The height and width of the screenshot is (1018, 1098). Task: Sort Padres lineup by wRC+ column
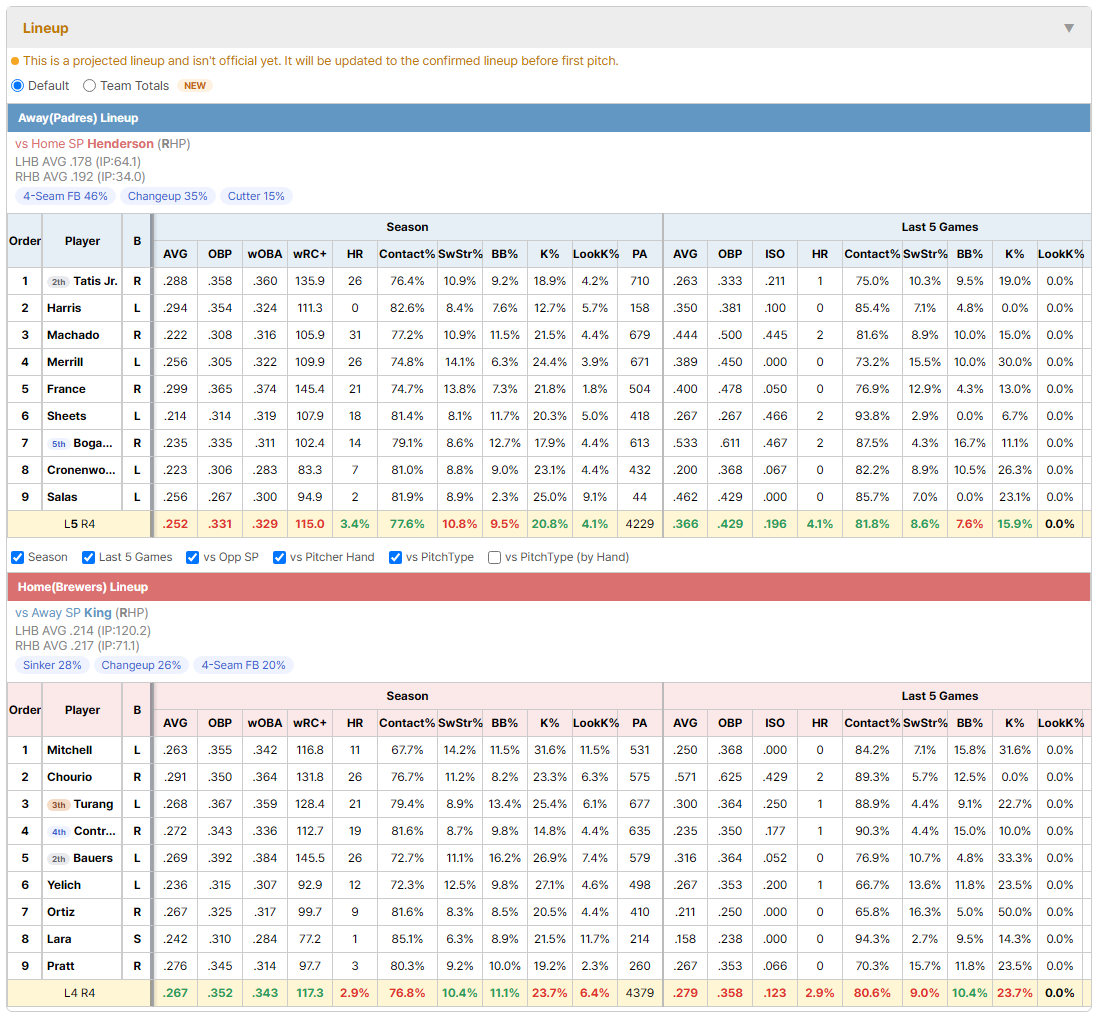pyautogui.click(x=310, y=254)
